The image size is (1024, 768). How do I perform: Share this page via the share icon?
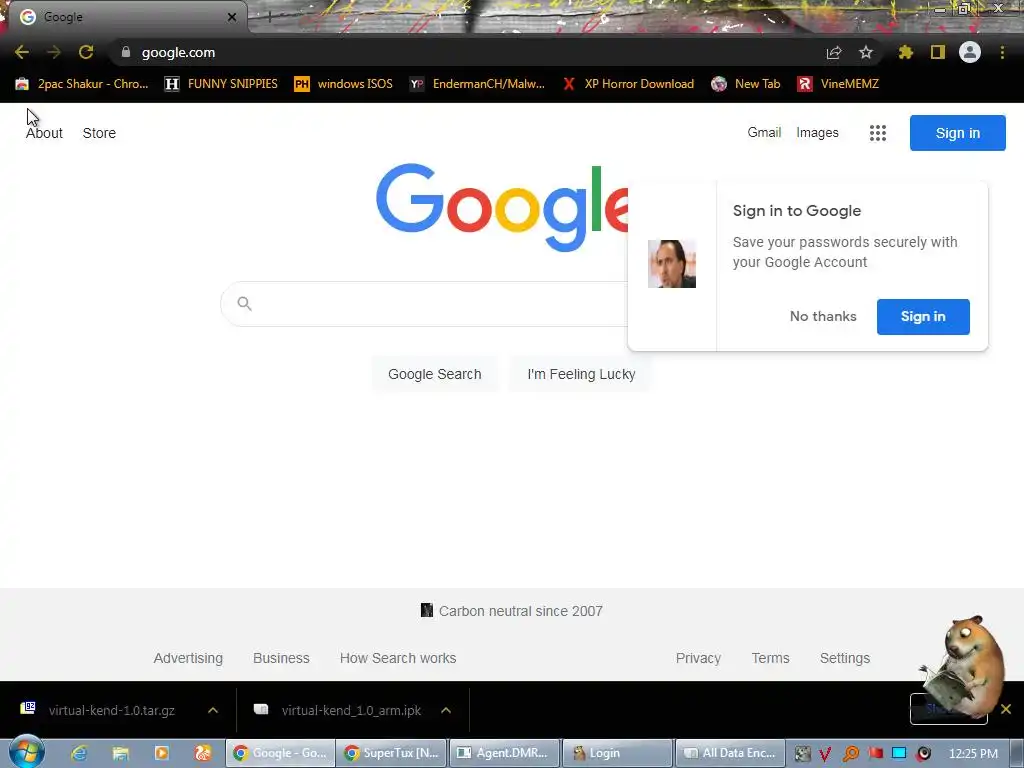point(834,52)
